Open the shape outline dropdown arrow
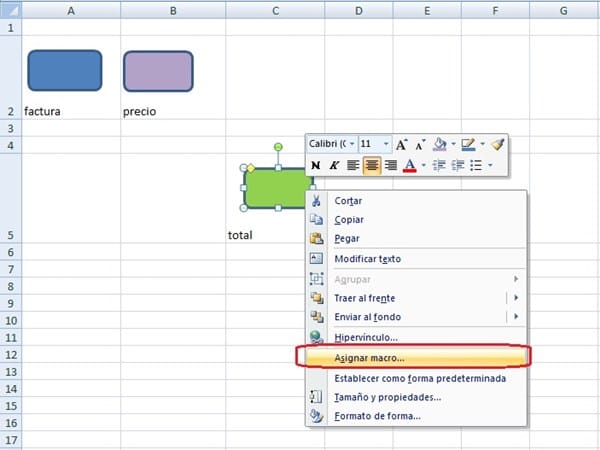Viewport: 600px width, 450px height. (x=483, y=144)
